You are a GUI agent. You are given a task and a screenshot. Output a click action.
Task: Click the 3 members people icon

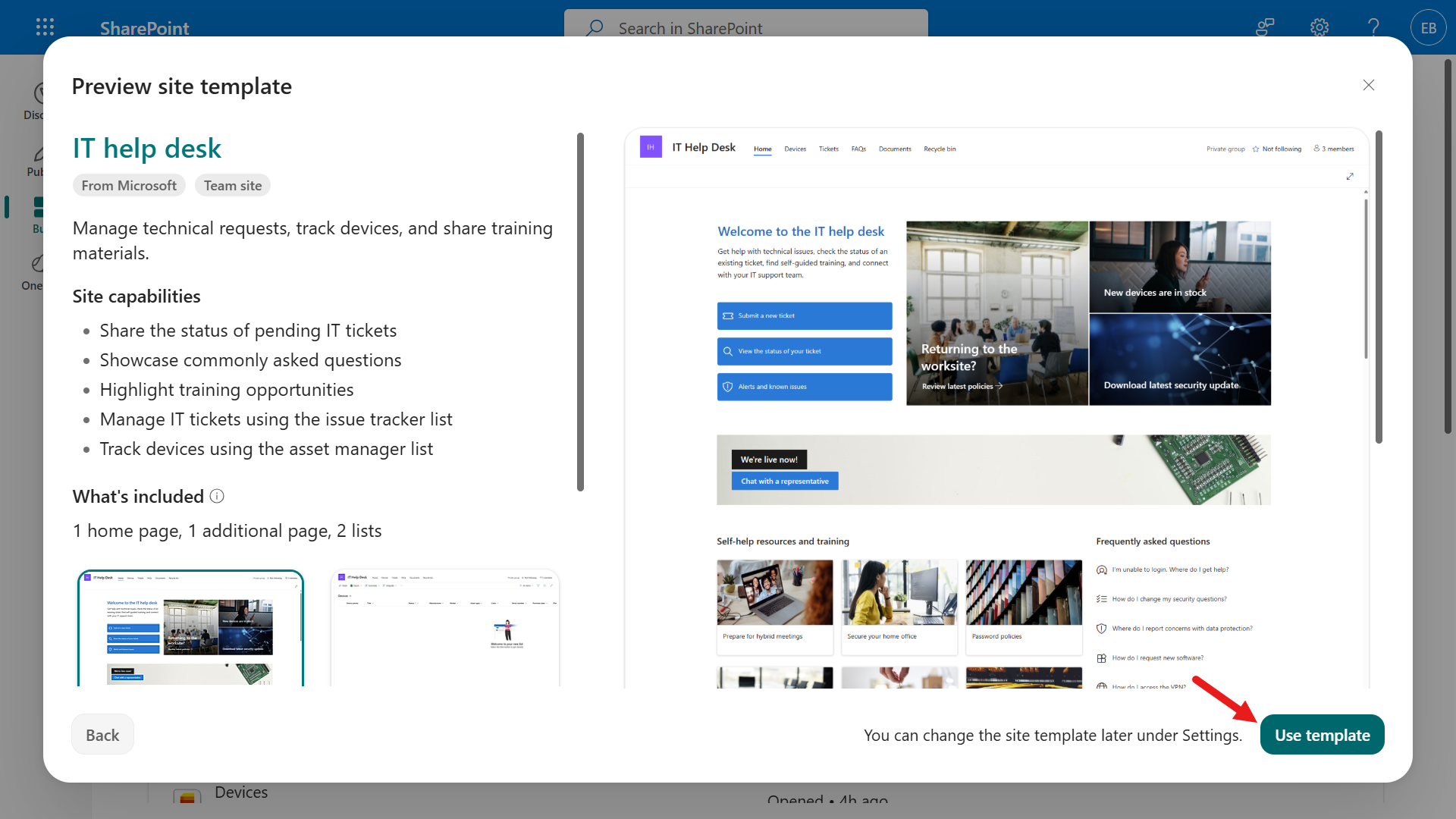(1316, 149)
